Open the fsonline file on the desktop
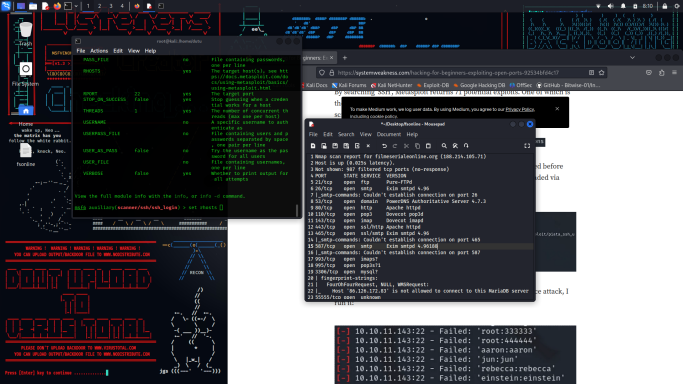This screenshot has height=384, width=683. [x=26, y=155]
